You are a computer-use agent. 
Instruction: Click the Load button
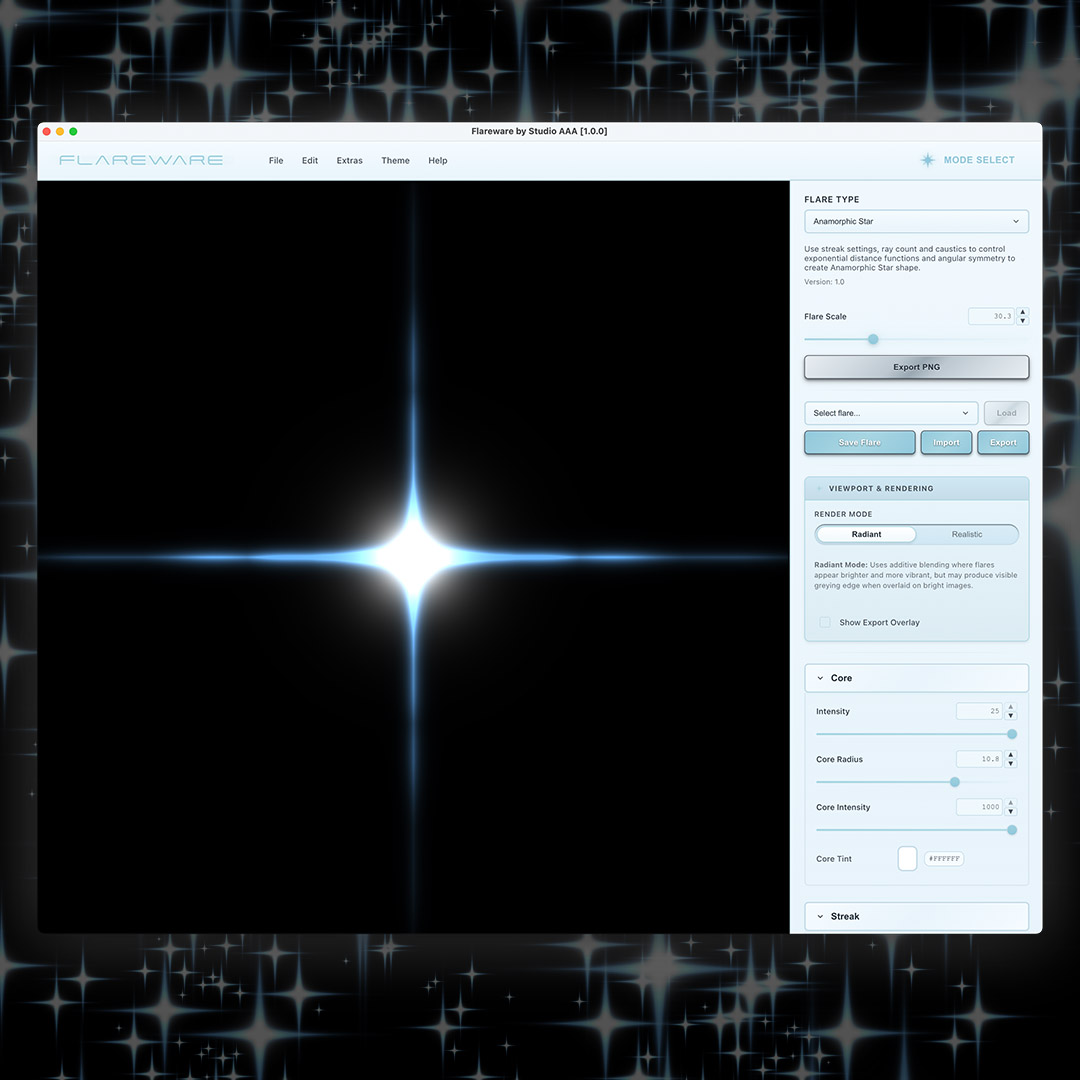coord(1006,413)
